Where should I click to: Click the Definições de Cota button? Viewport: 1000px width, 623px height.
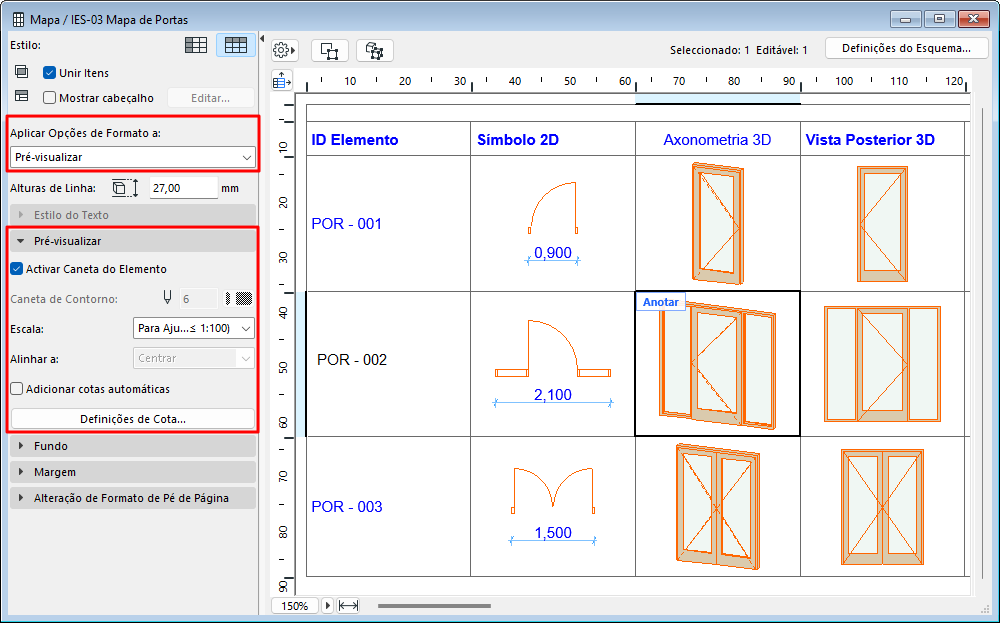(133, 419)
